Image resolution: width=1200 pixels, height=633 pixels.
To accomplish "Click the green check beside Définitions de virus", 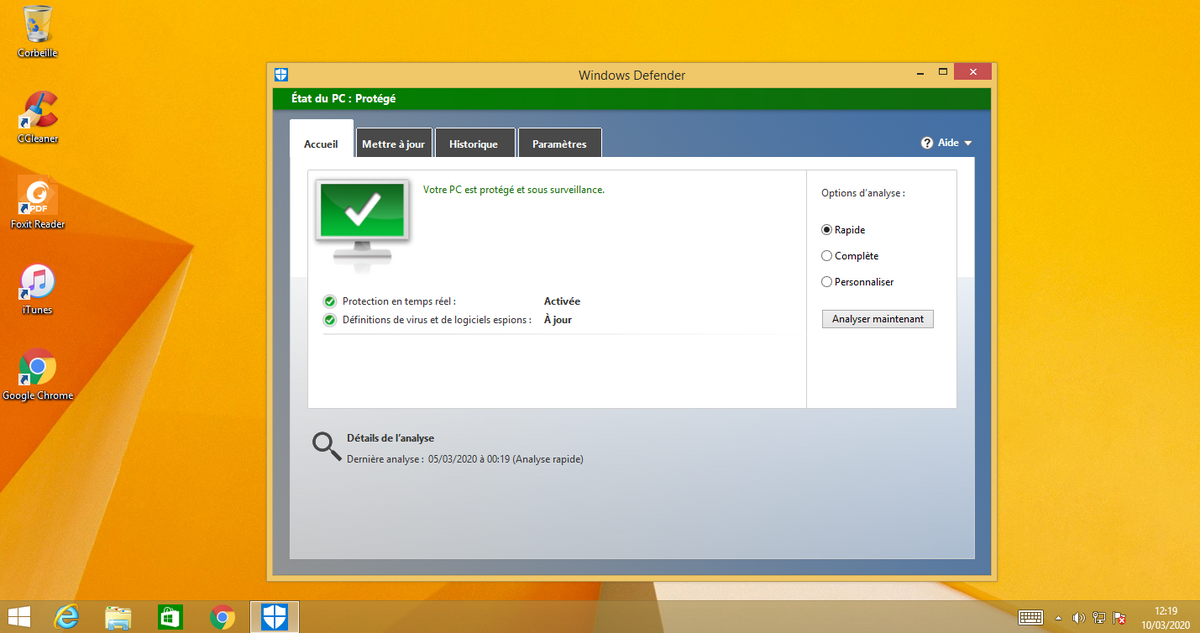I will (x=330, y=320).
